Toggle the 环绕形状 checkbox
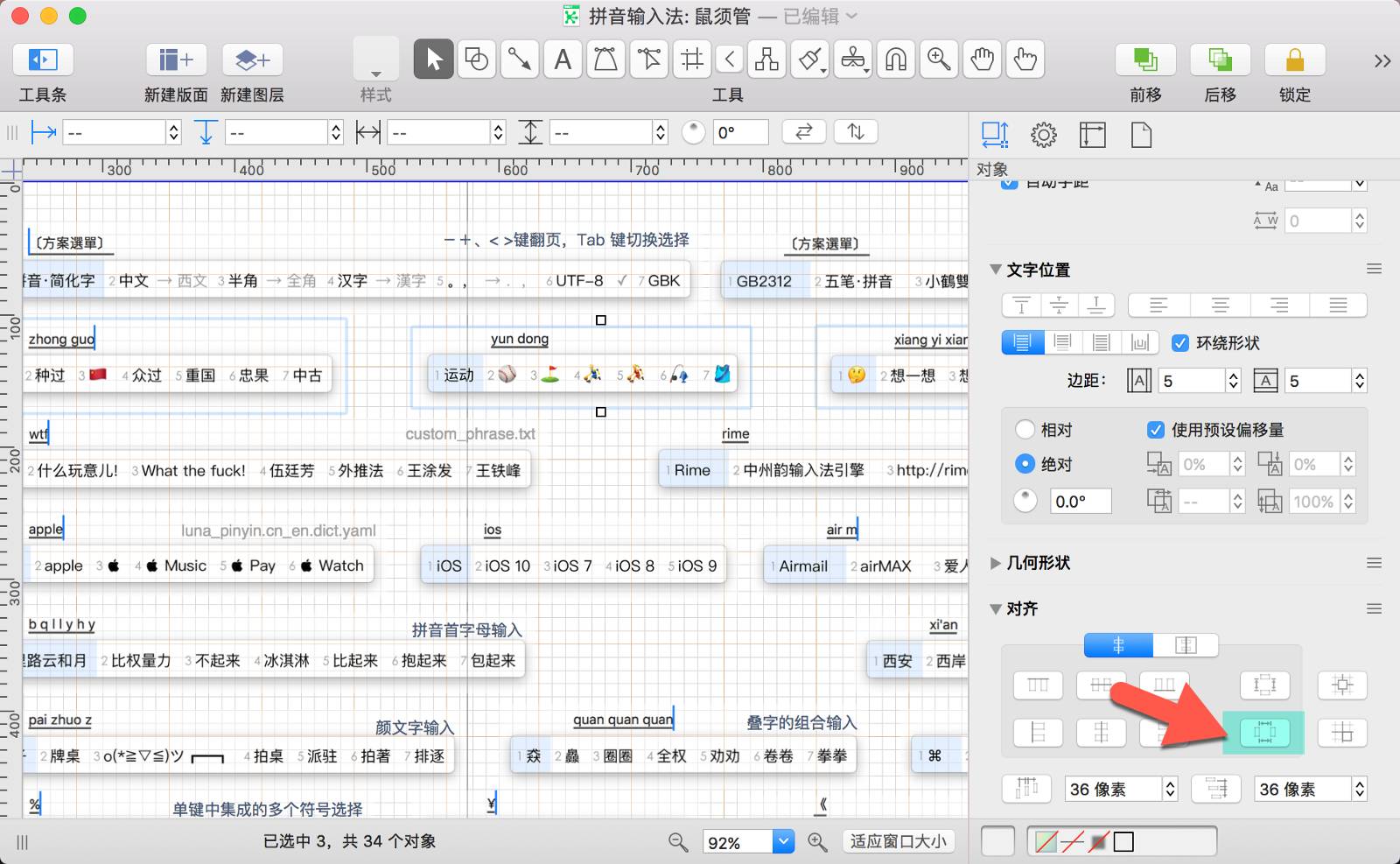 tap(1180, 343)
